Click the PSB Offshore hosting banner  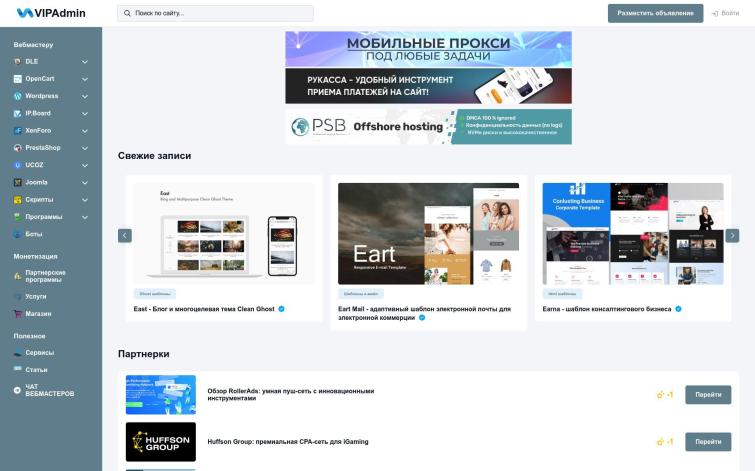pos(429,127)
